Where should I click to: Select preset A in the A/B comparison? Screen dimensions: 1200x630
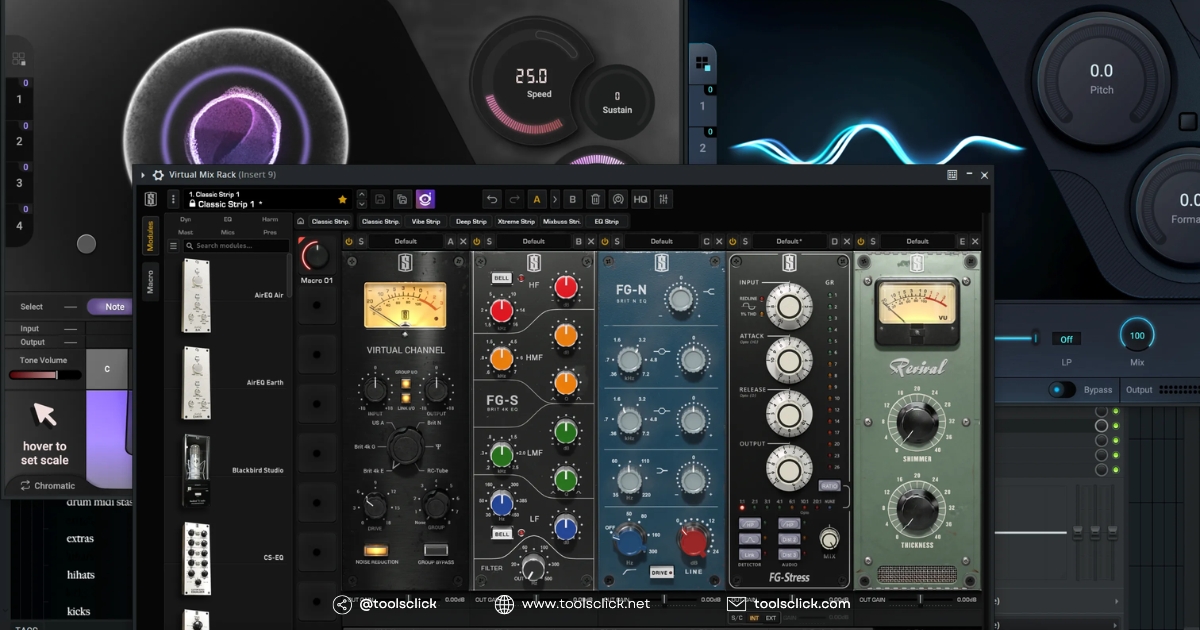click(535, 199)
